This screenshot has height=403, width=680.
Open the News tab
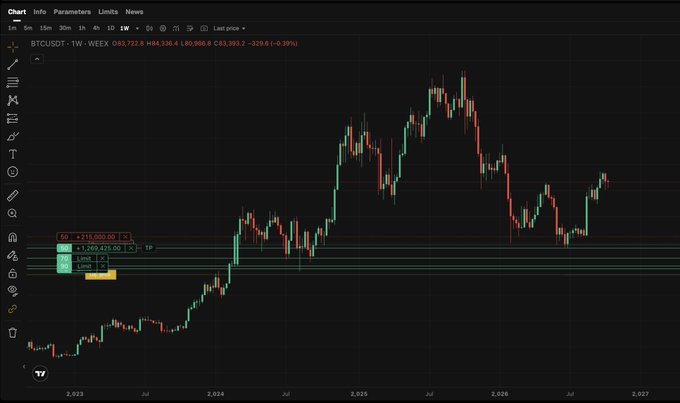pyautogui.click(x=134, y=12)
